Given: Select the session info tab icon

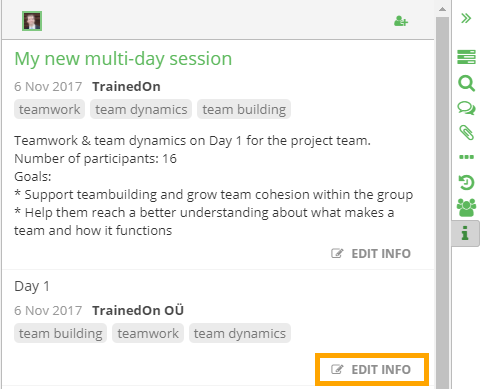Looking at the screenshot, I should [465, 233].
